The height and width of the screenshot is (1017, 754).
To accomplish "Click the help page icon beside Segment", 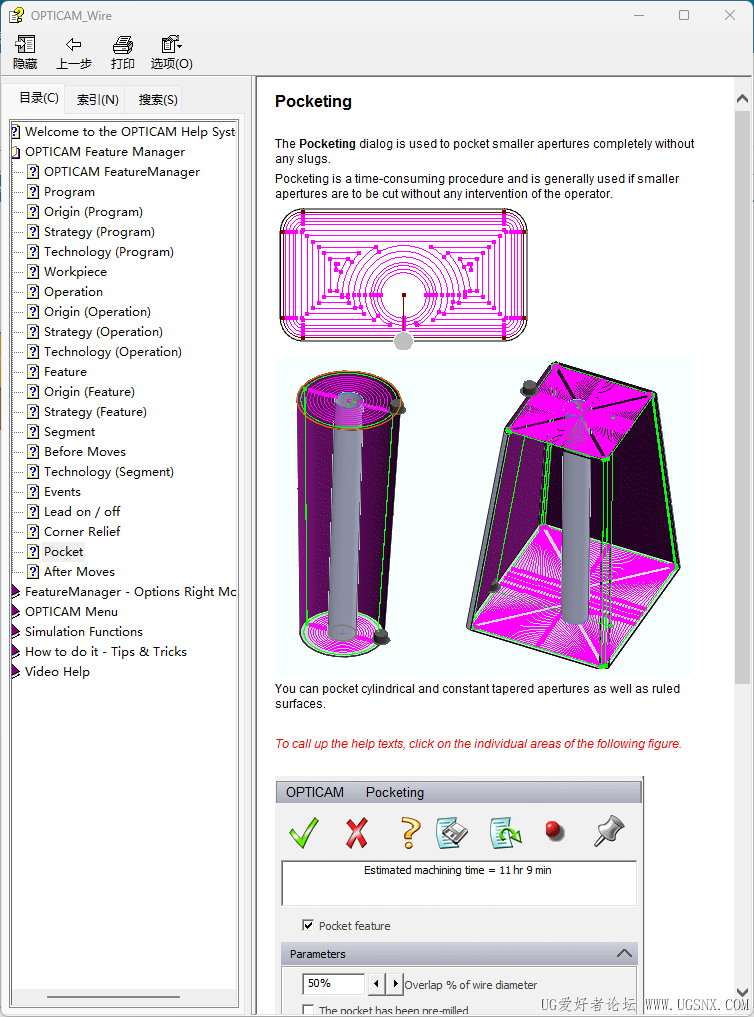I will [33, 431].
